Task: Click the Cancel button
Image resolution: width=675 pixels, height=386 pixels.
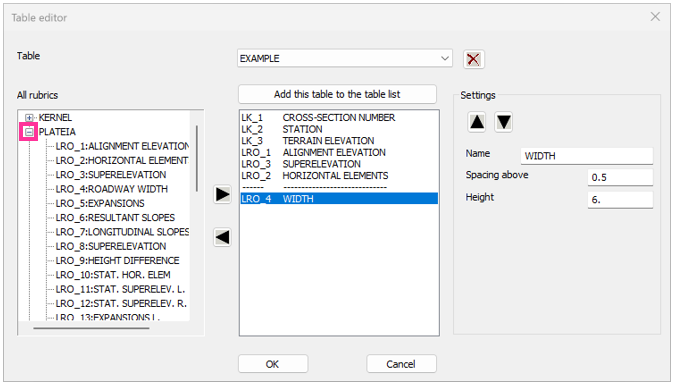Action: [401, 364]
